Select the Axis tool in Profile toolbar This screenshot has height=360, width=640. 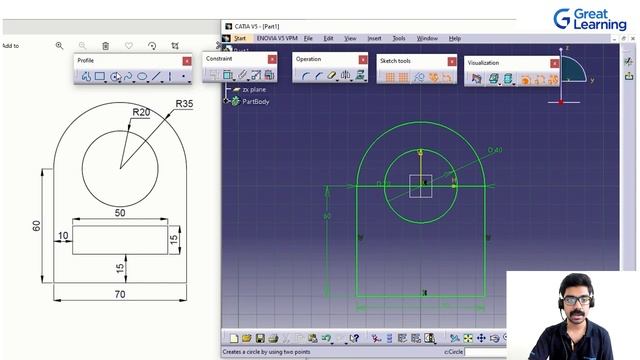[170, 76]
